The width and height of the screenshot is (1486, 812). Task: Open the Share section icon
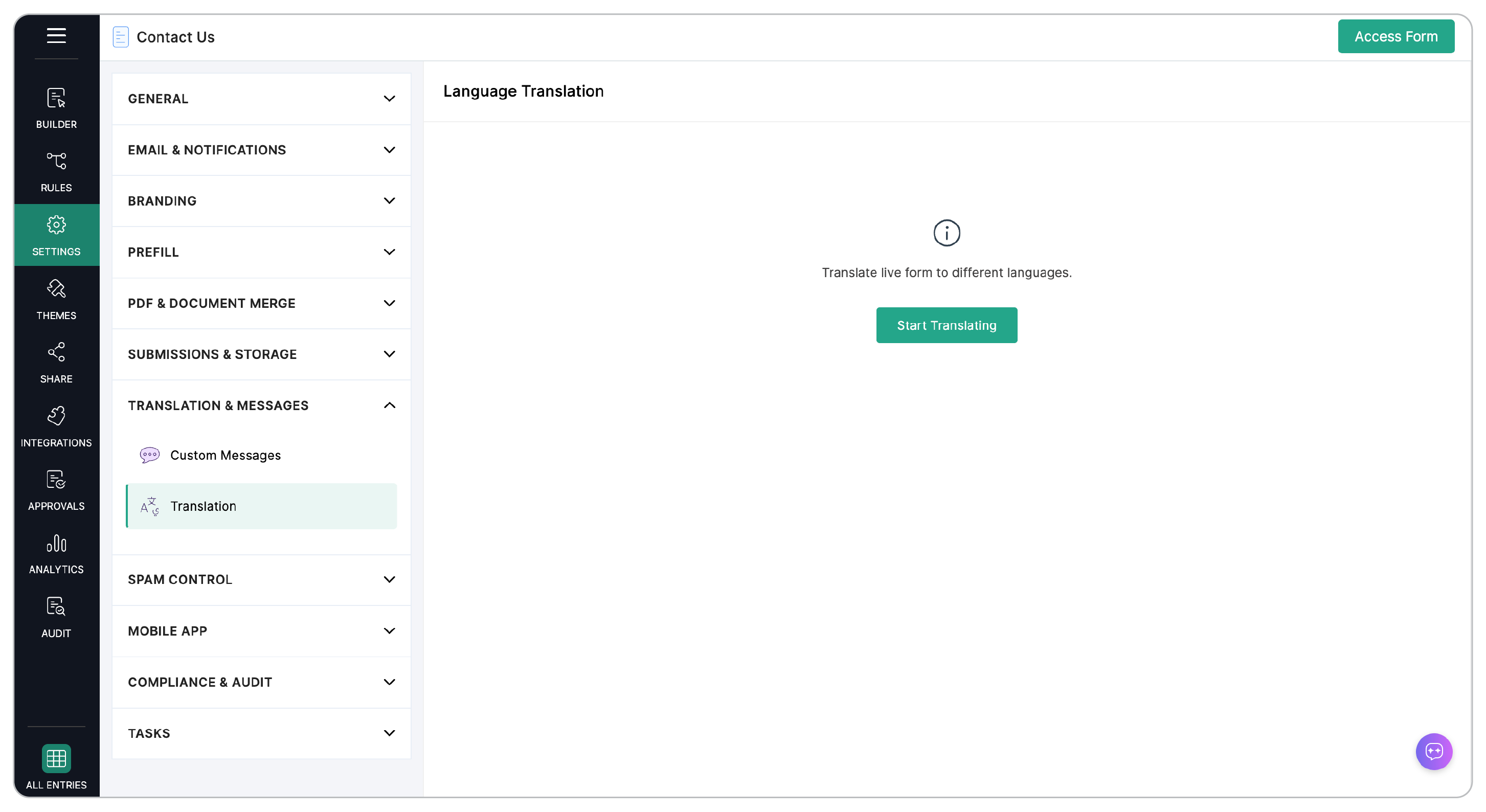[x=56, y=352]
